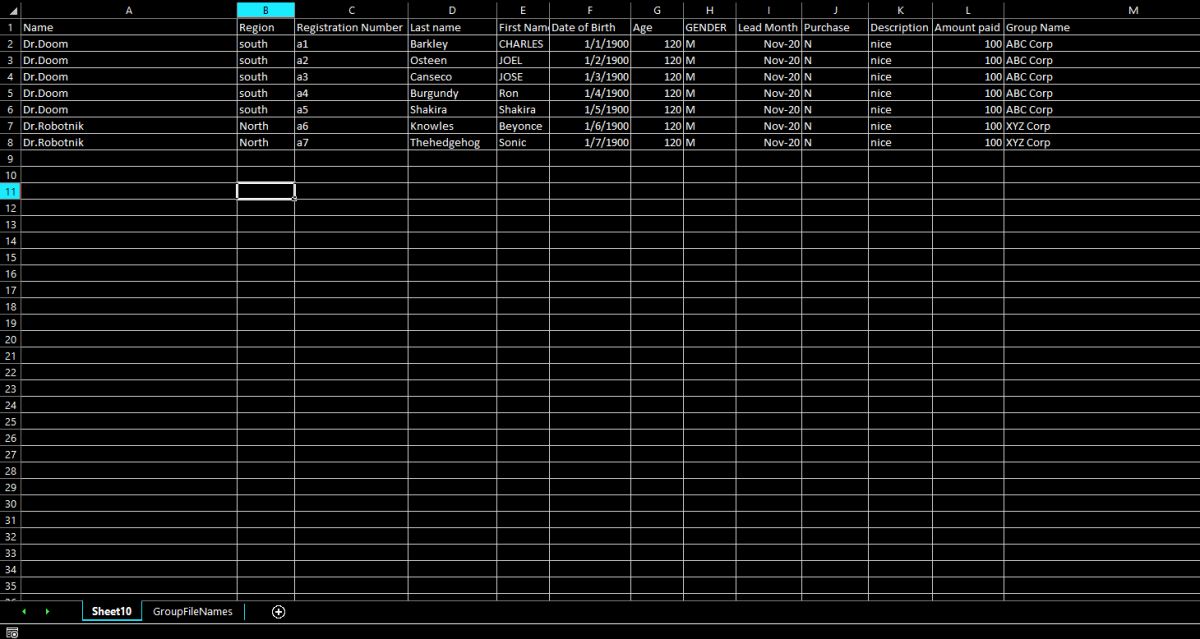Select the date cell 1/7/1900
1200x639 pixels.
point(590,142)
